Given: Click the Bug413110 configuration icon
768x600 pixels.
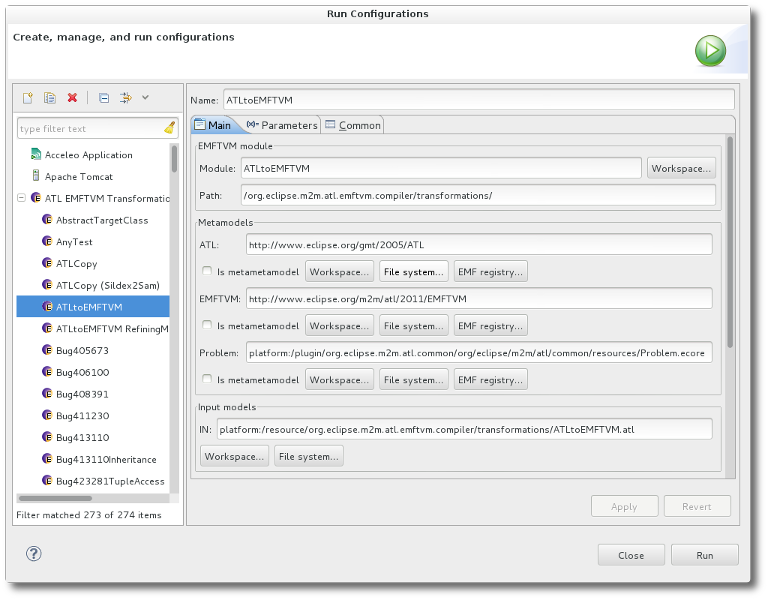Looking at the screenshot, I should (x=47, y=437).
